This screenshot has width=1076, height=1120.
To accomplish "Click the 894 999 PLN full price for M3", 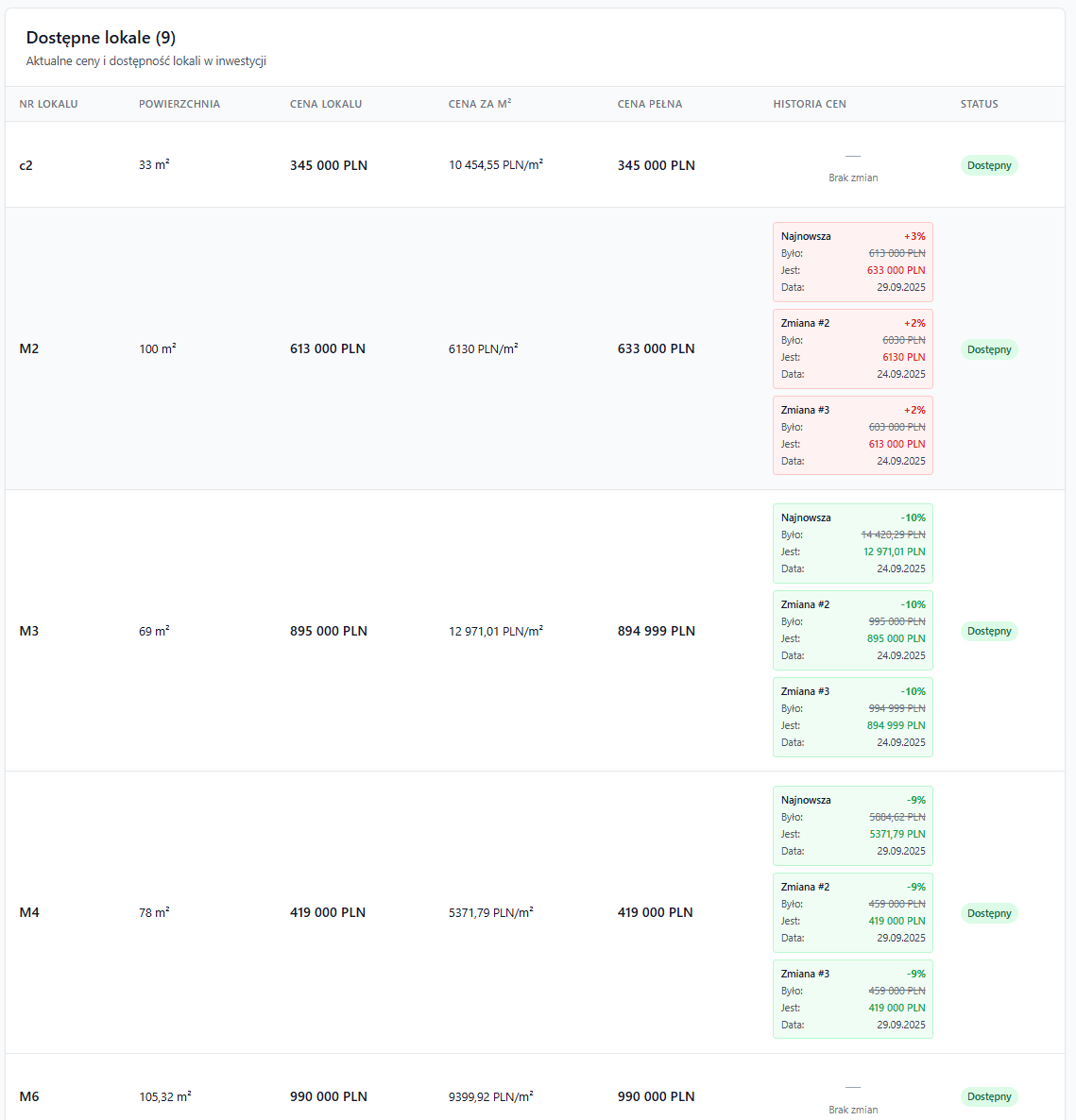I will click(656, 631).
